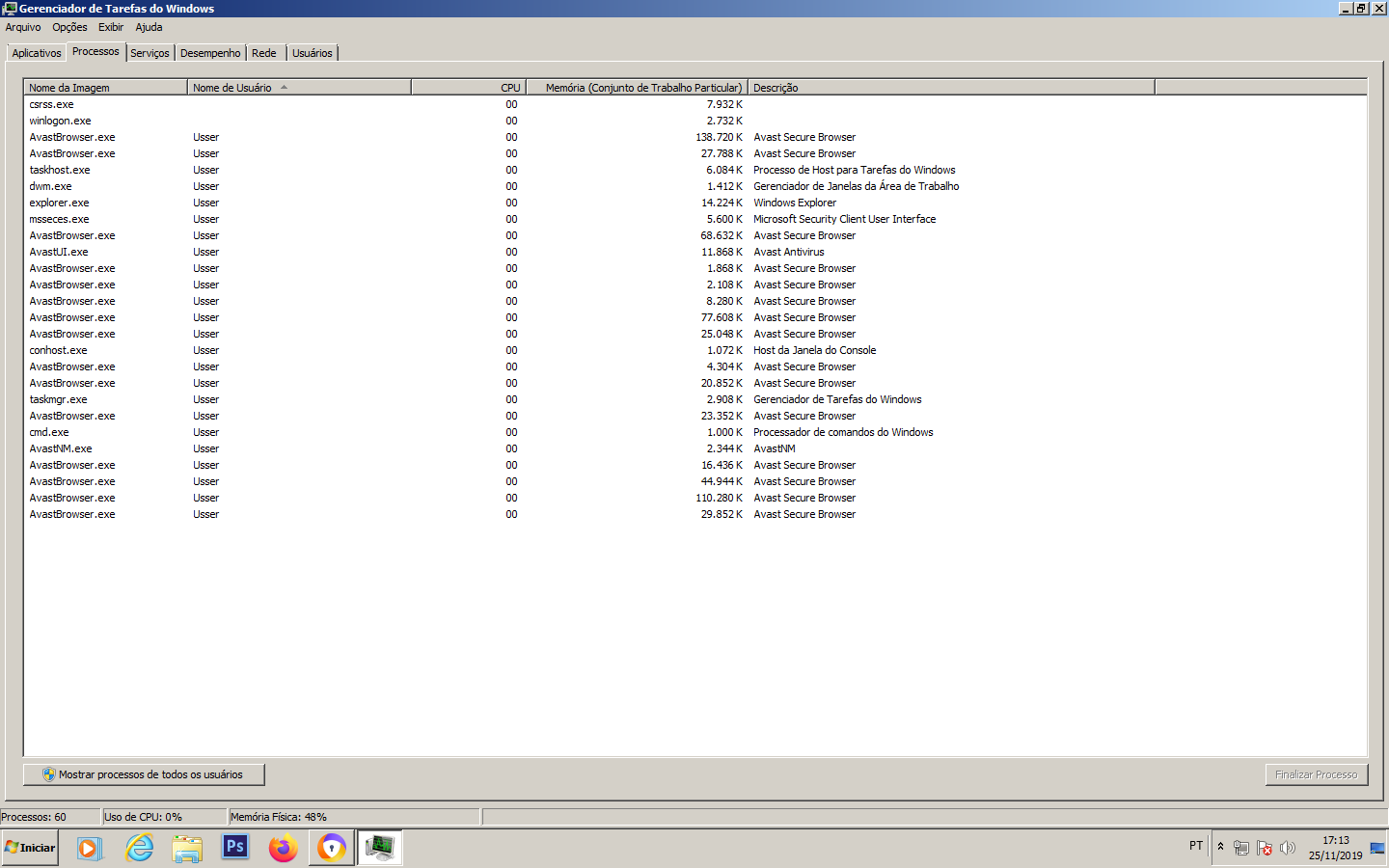The image size is (1389, 868).
Task: Switch to the Aplicativos tab
Action: pyautogui.click(x=37, y=53)
